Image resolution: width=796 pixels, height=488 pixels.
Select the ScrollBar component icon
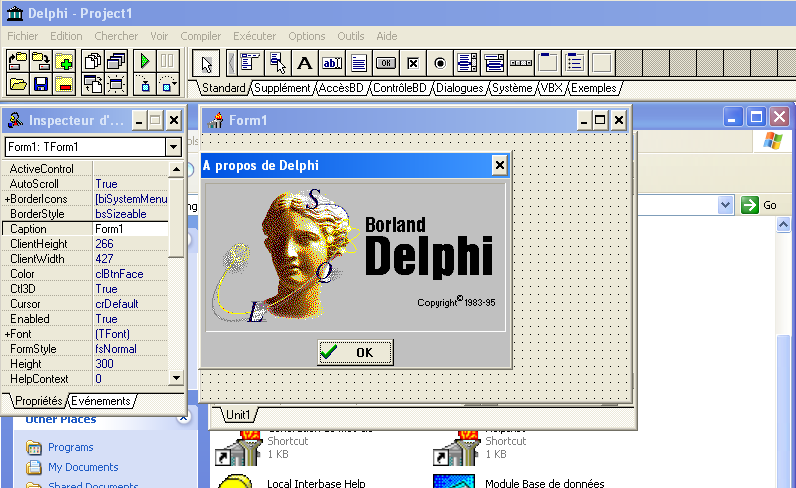point(521,63)
